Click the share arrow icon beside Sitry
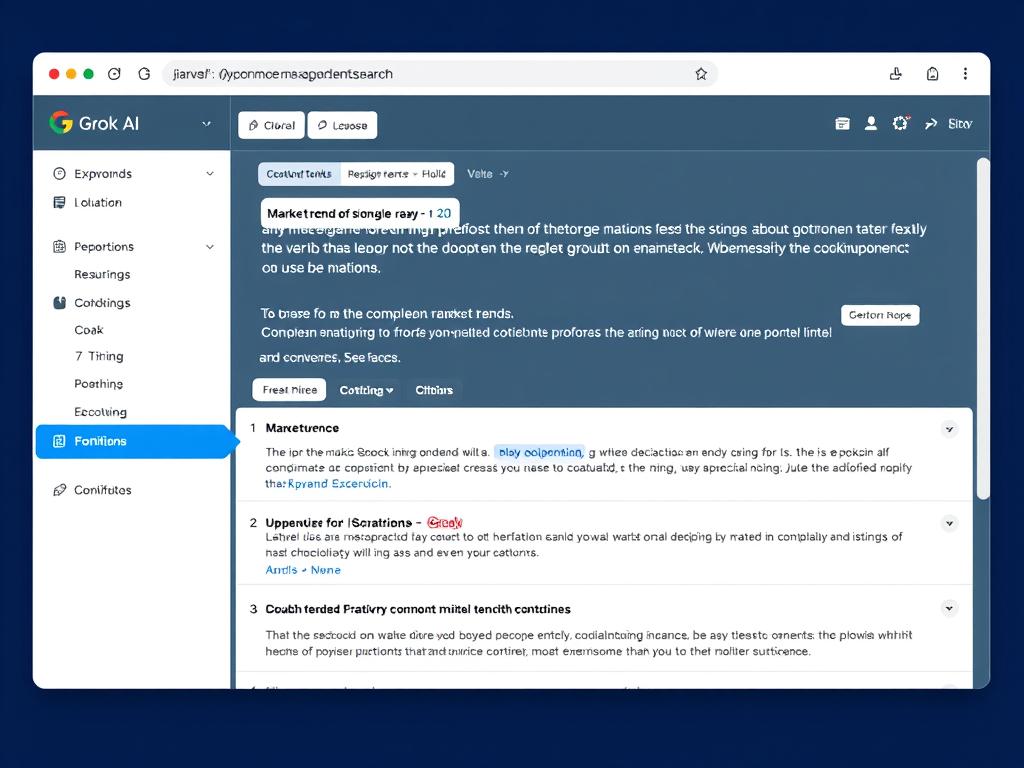The height and width of the screenshot is (768, 1024). [x=931, y=123]
